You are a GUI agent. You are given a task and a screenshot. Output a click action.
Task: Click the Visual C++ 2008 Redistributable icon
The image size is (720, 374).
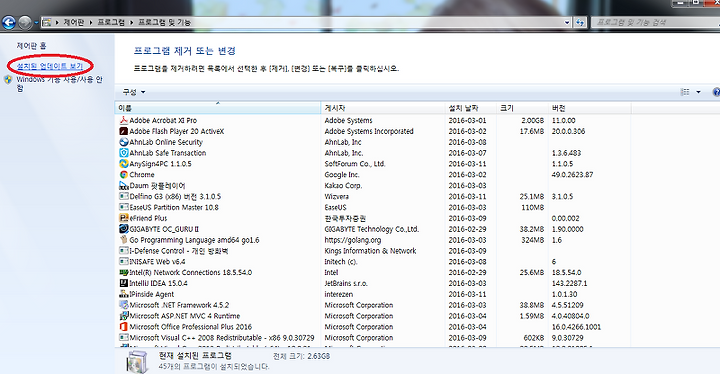pos(124,338)
